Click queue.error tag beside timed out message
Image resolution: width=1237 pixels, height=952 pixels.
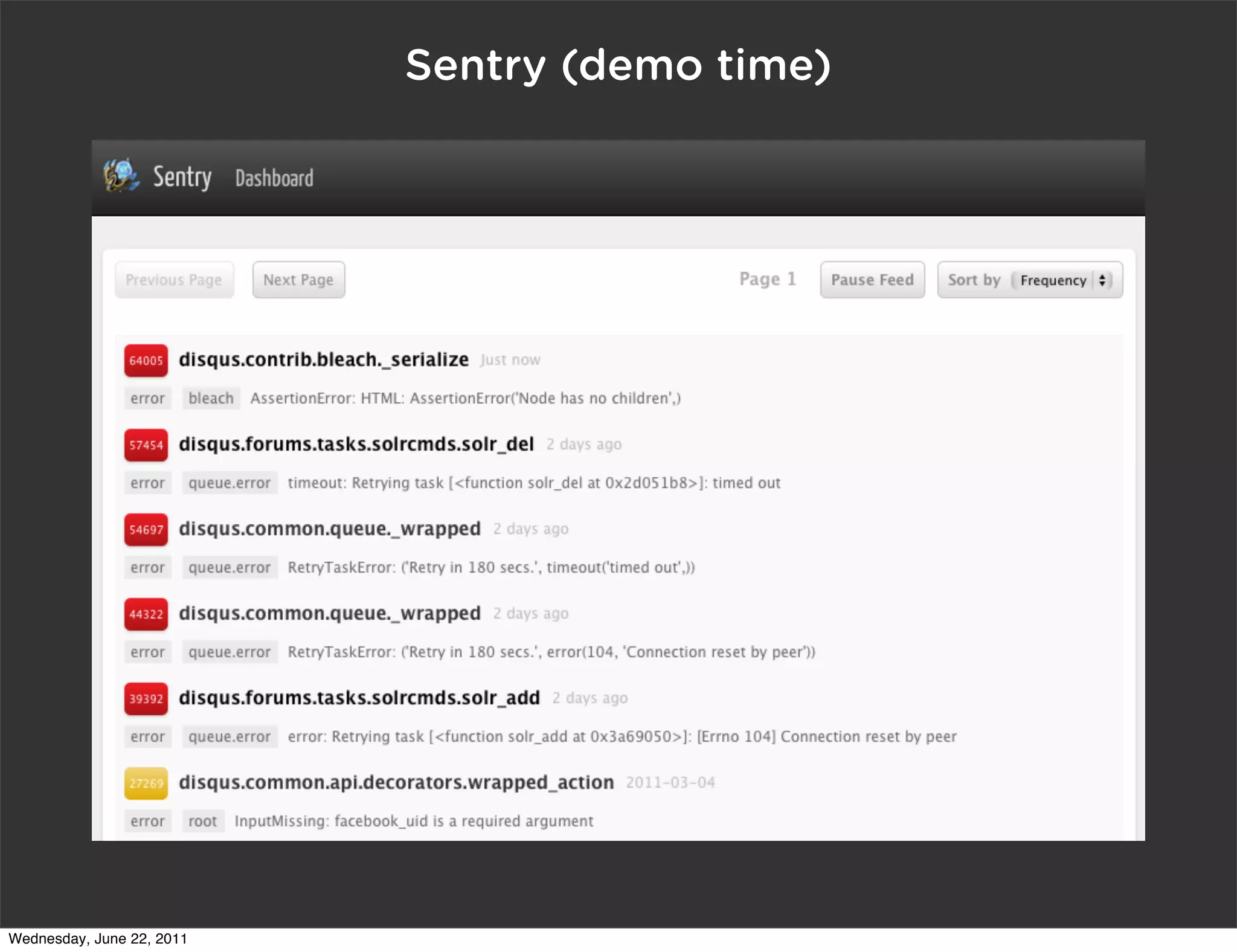230,567
